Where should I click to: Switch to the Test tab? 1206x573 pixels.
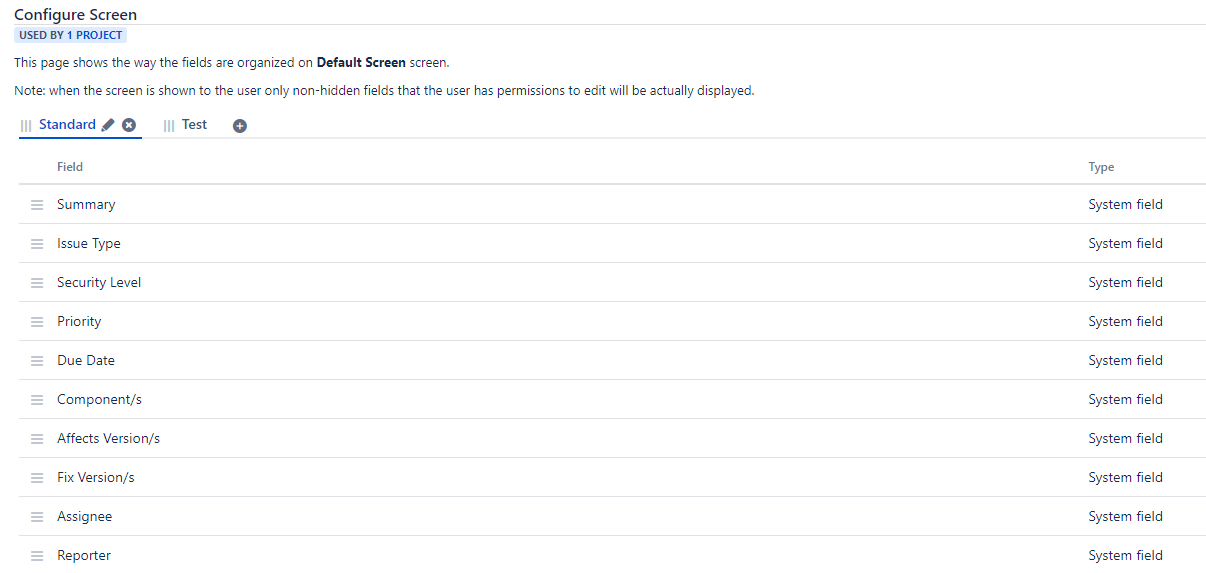pyautogui.click(x=194, y=125)
